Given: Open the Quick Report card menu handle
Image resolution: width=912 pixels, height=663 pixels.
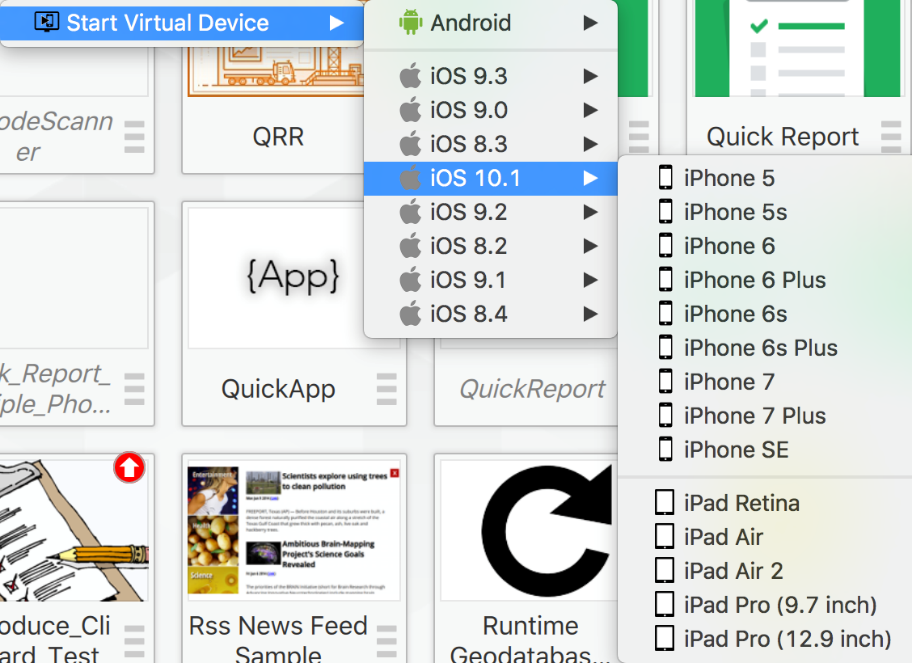Looking at the screenshot, I should 890,137.
